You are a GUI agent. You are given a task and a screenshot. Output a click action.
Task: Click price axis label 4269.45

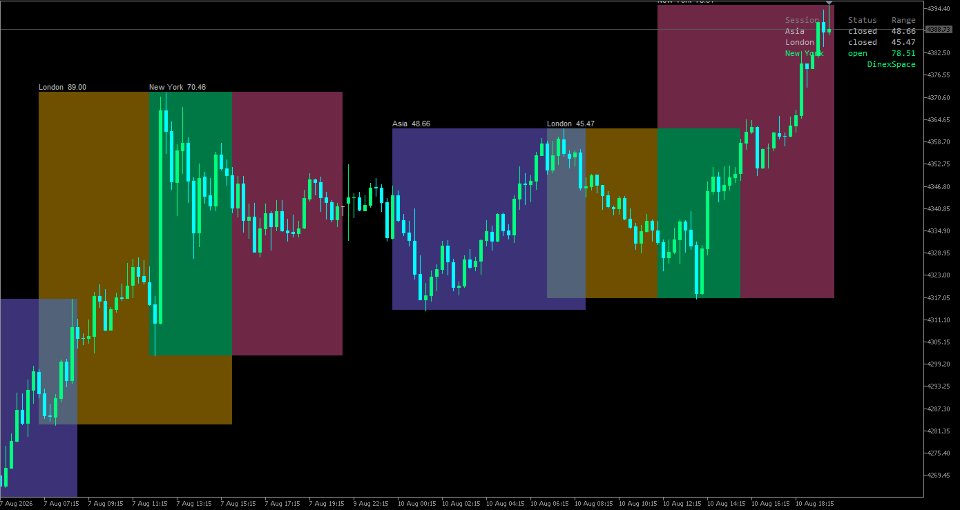[x=939, y=475]
